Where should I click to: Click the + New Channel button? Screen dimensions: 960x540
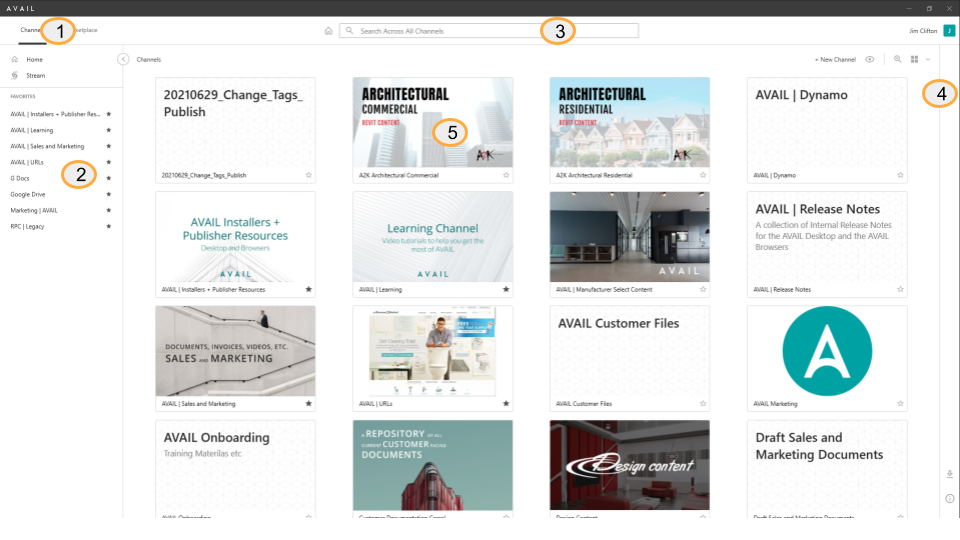(835, 60)
